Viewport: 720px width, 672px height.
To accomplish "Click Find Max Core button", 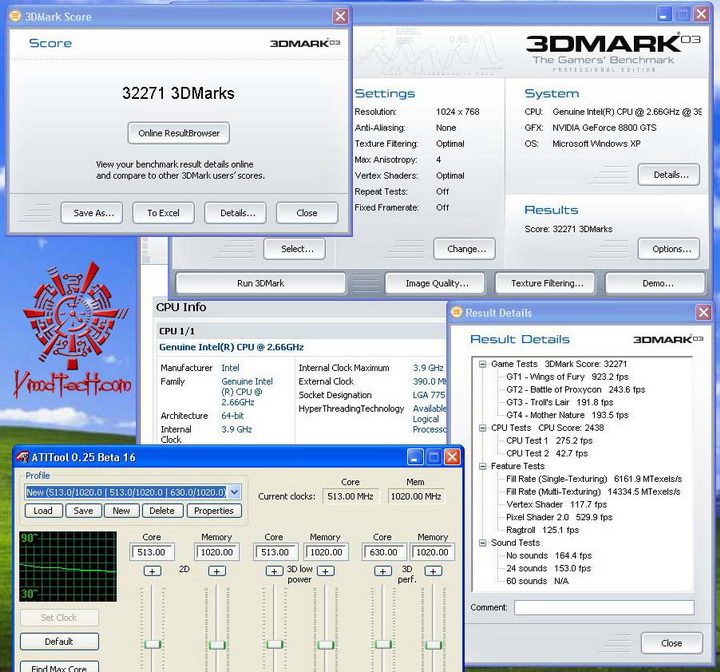I will tap(59, 667).
